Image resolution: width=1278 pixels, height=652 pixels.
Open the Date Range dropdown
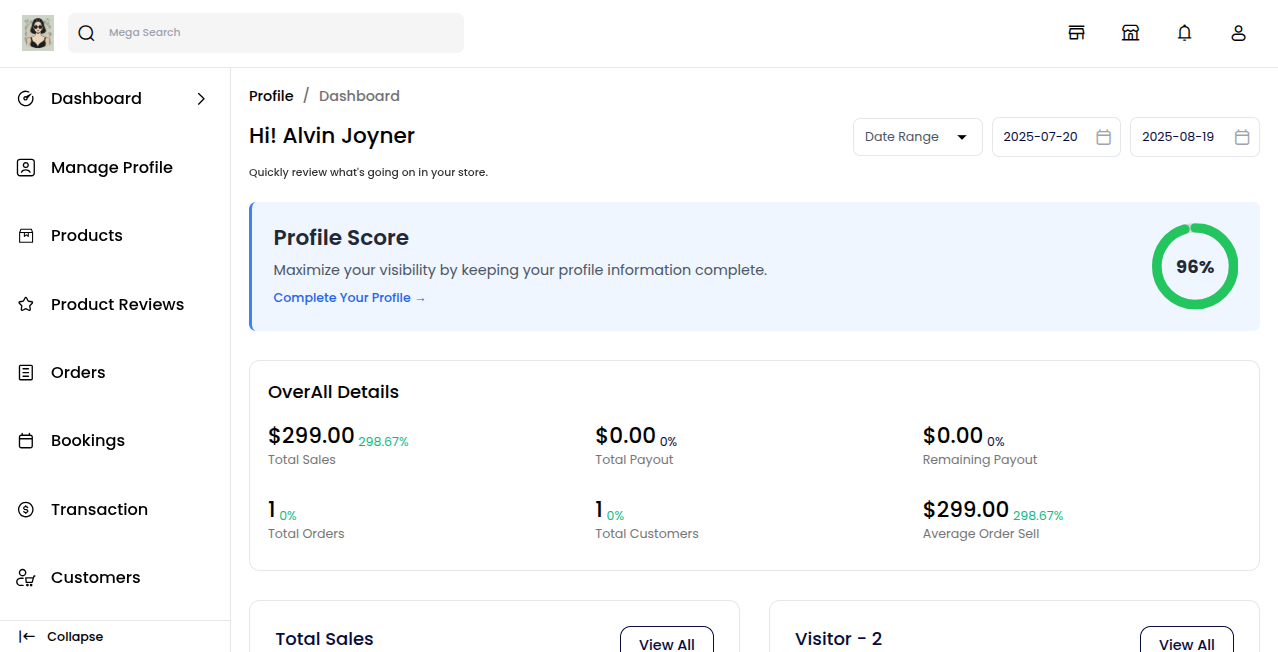point(916,136)
